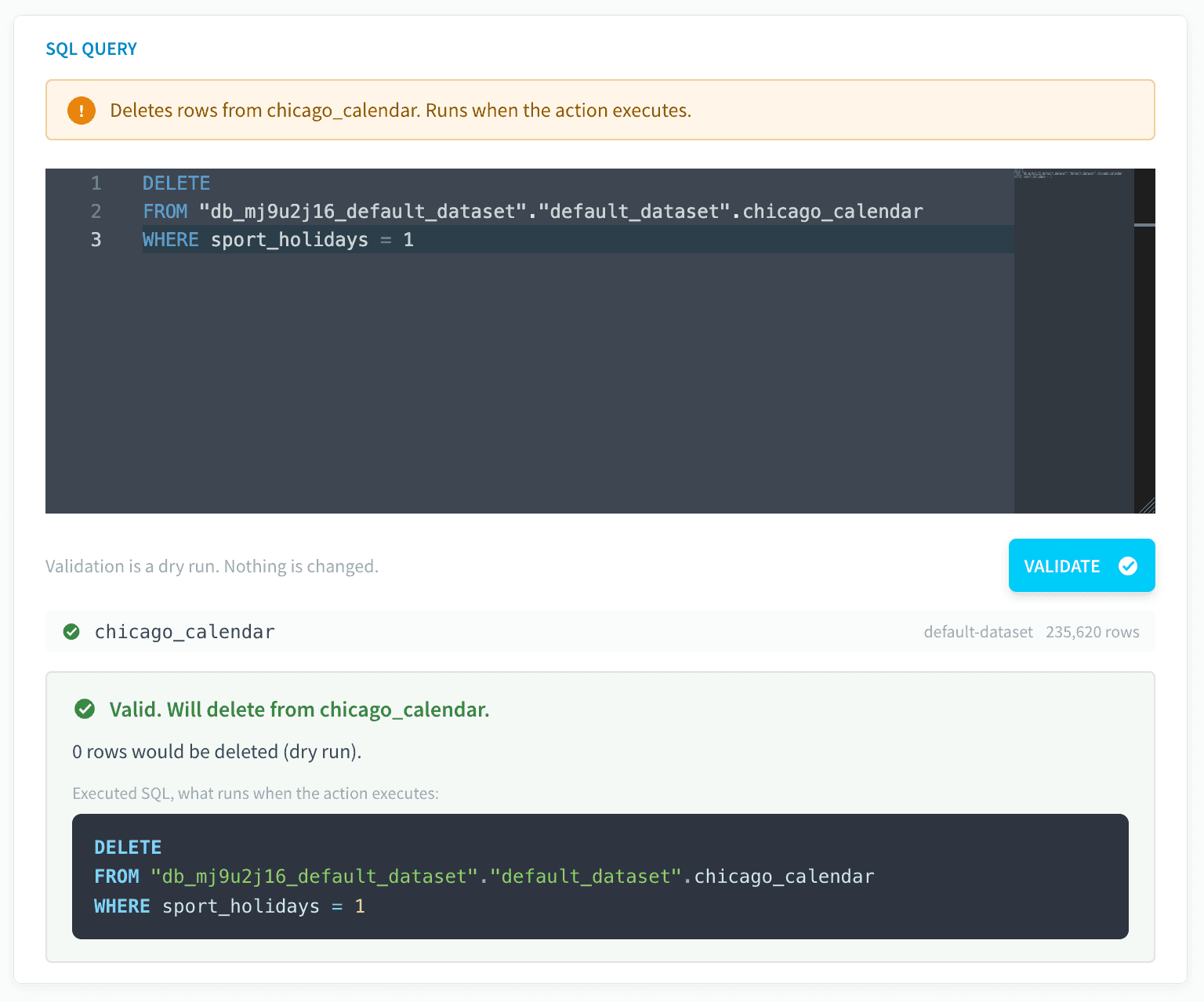The width and height of the screenshot is (1204, 1002).
Task: Click the 'default-dataset' label
Action: (978, 632)
